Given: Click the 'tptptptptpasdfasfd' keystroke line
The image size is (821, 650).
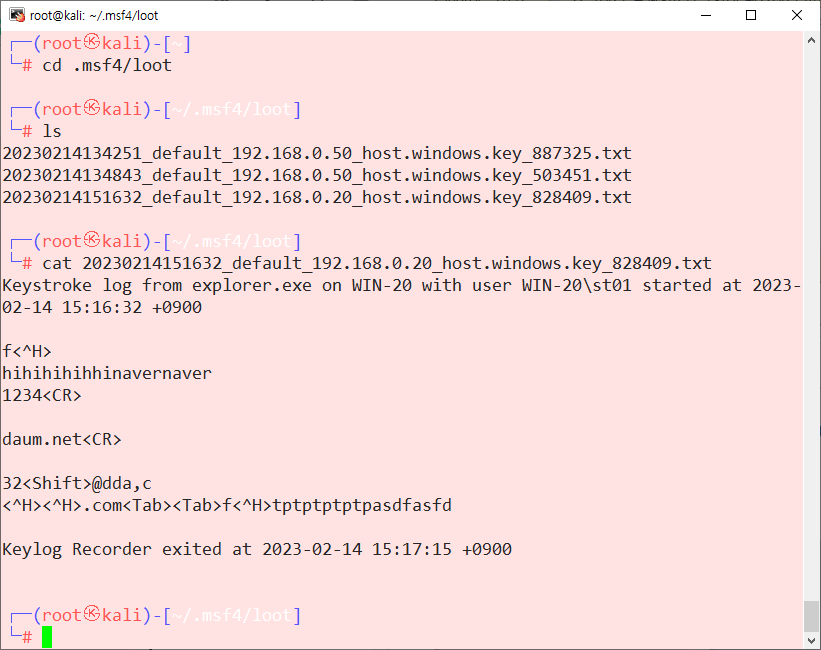Looking at the screenshot, I should click(x=227, y=505).
